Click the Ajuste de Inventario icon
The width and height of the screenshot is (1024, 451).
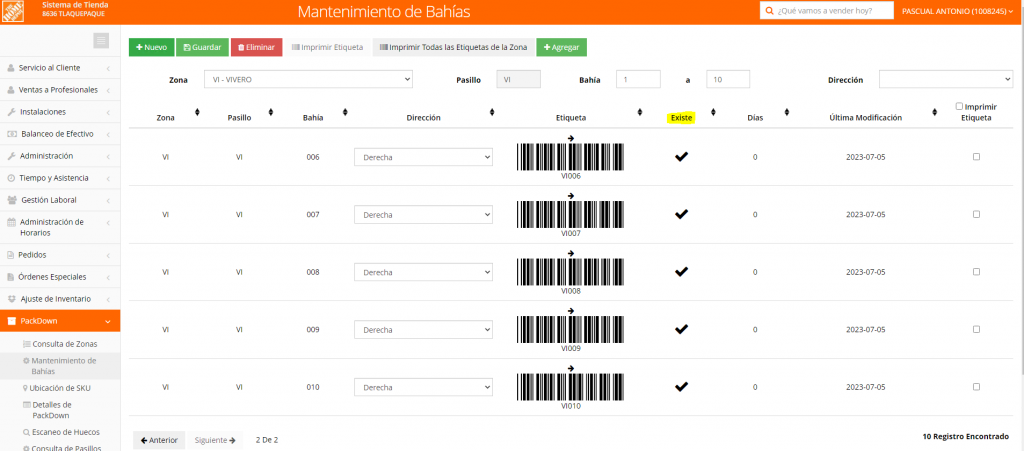pyautogui.click(x=11, y=299)
